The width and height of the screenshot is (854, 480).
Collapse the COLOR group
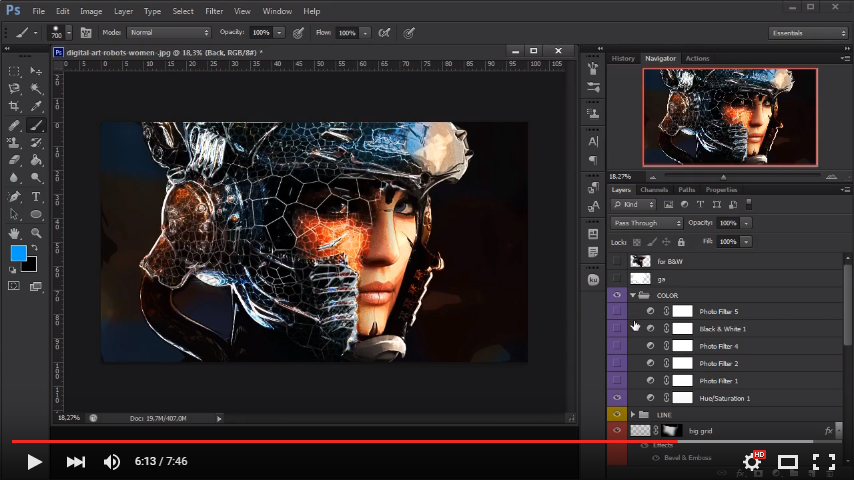click(633, 295)
